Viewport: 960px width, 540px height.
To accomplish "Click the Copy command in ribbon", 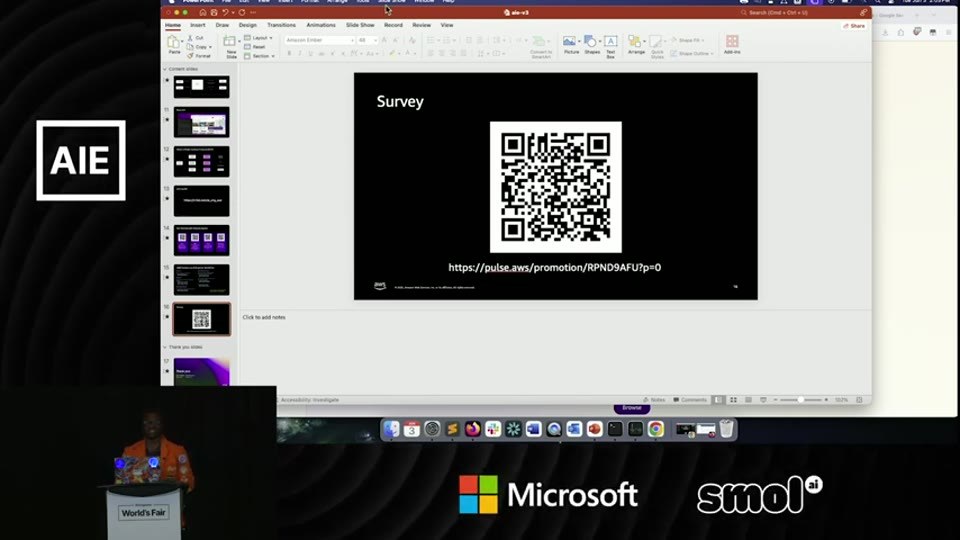I will tap(199, 47).
